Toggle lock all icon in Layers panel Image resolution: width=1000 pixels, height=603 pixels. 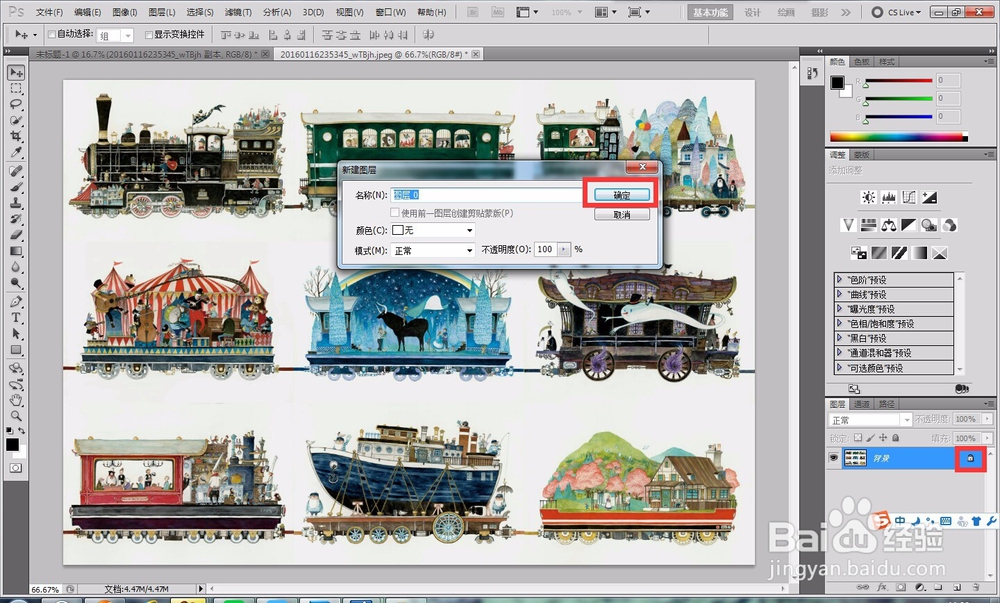895,438
